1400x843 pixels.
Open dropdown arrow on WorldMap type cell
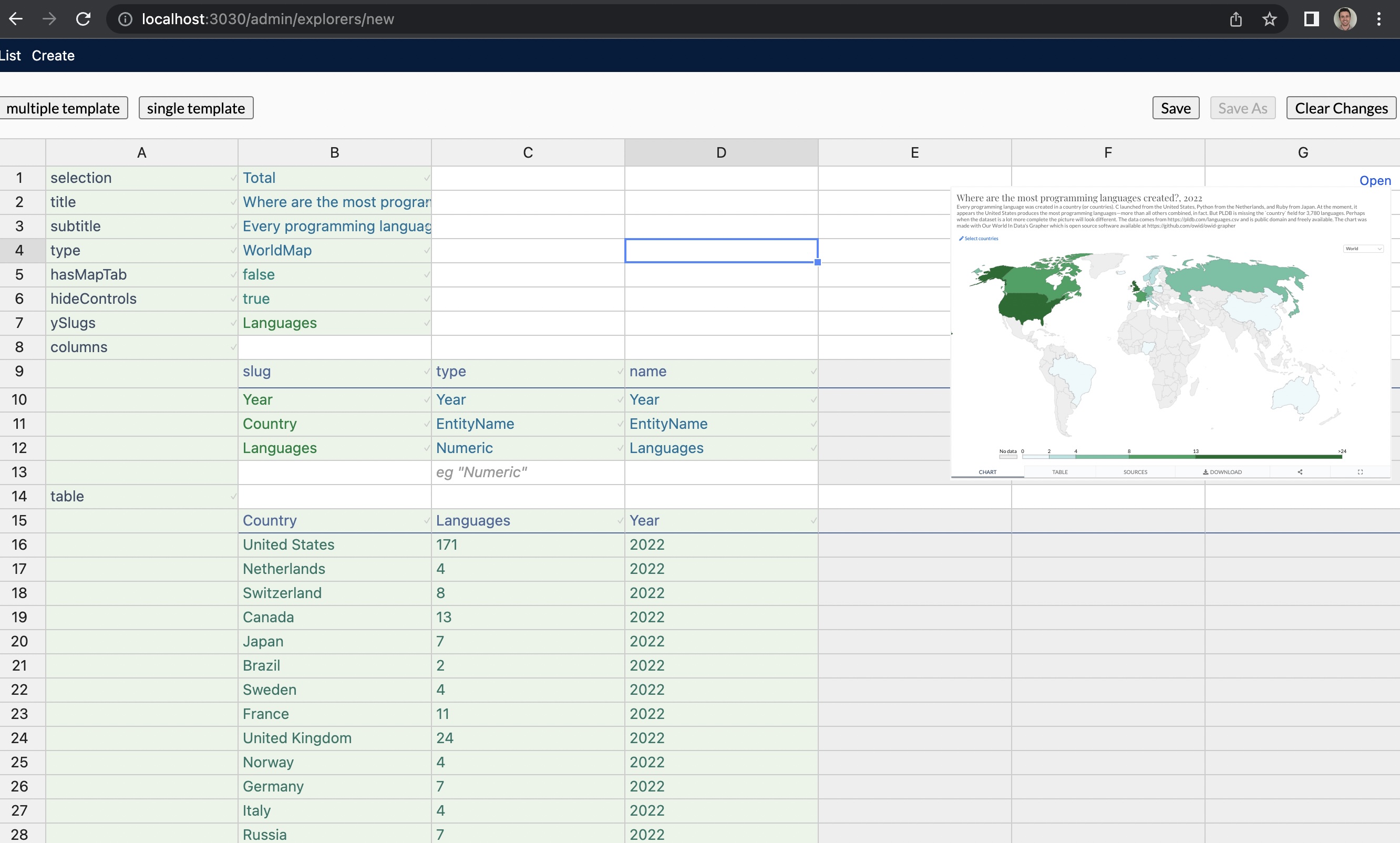click(x=426, y=251)
